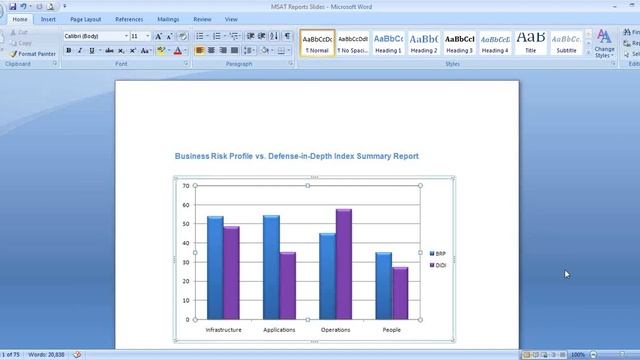Apply the font color red swatch

click(178, 51)
